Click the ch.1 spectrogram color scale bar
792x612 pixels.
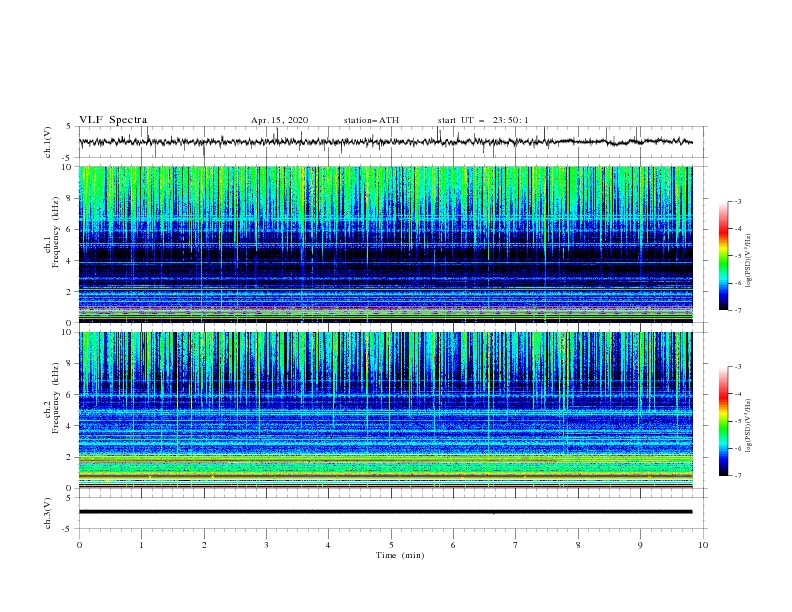(723, 256)
